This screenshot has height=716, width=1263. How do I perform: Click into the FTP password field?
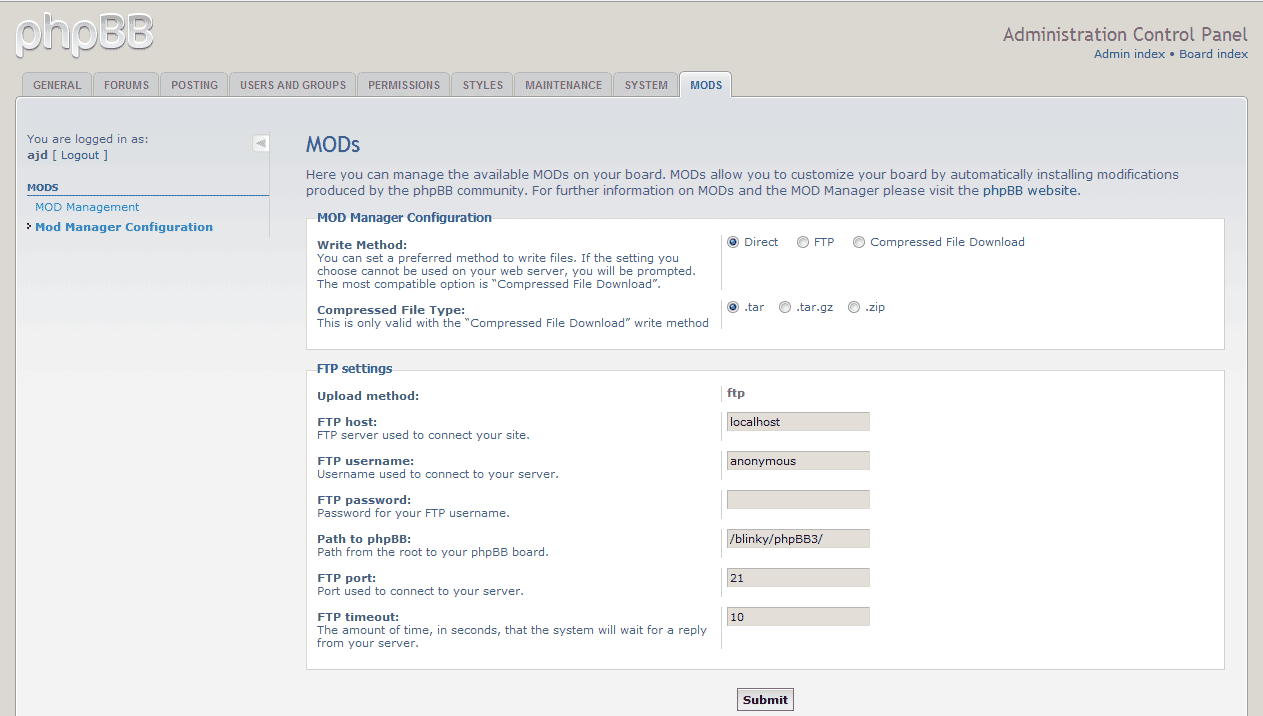[x=798, y=500]
